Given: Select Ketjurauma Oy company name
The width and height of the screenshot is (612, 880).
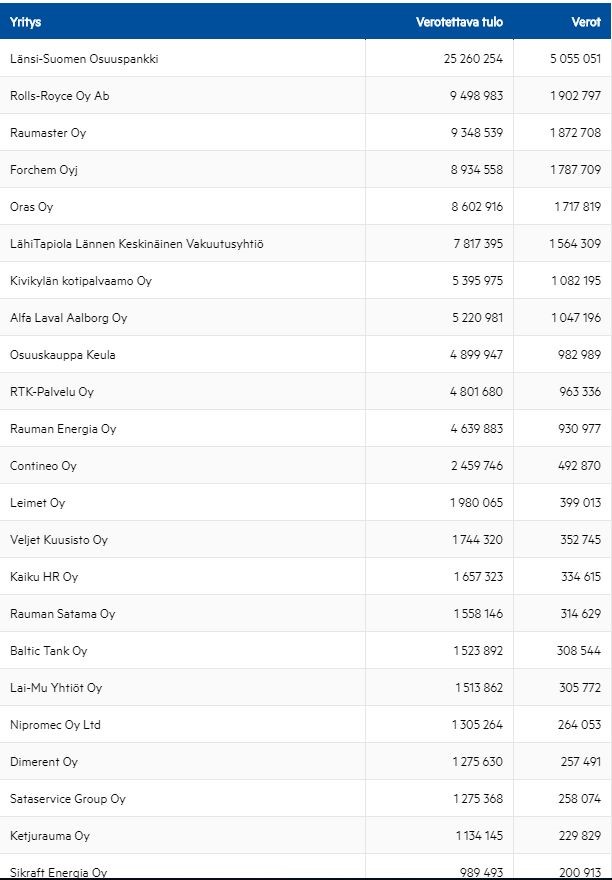Looking at the screenshot, I should pyautogui.click(x=50, y=836).
